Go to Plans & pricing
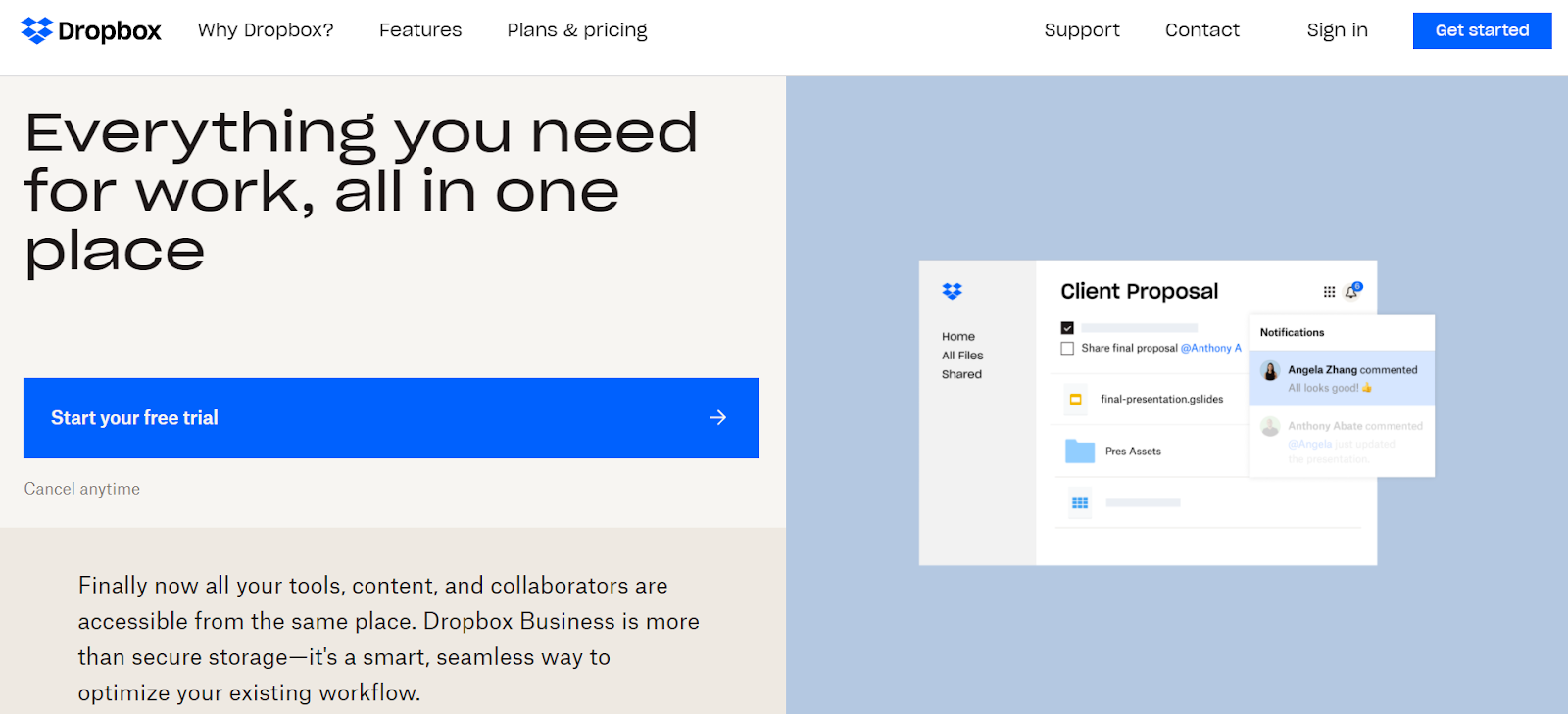Screen dimensions: 1568x714 [x=577, y=30]
